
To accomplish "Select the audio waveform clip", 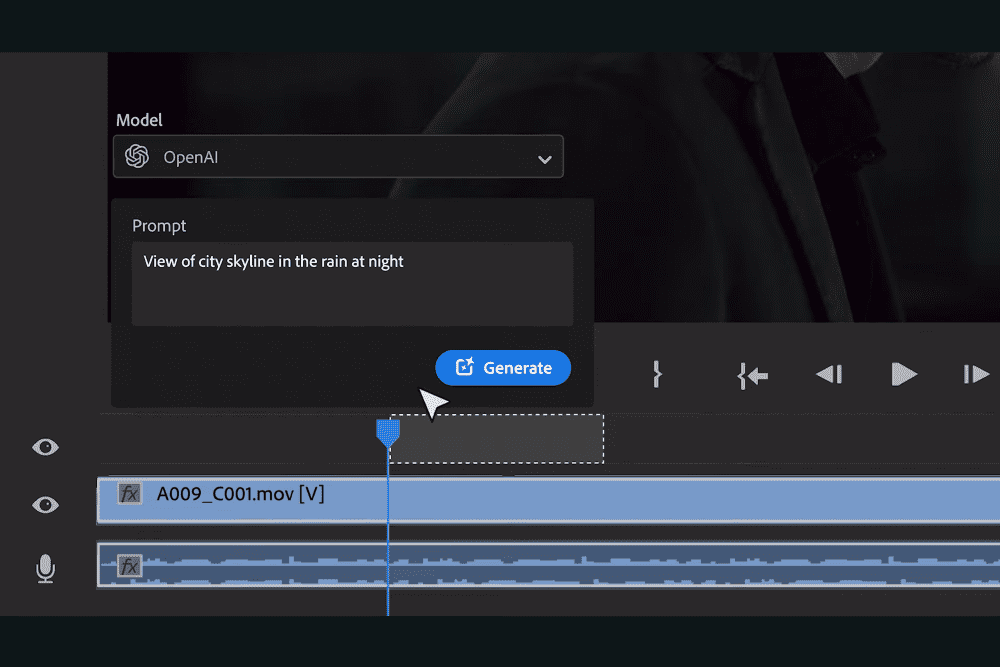I will [548, 565].
